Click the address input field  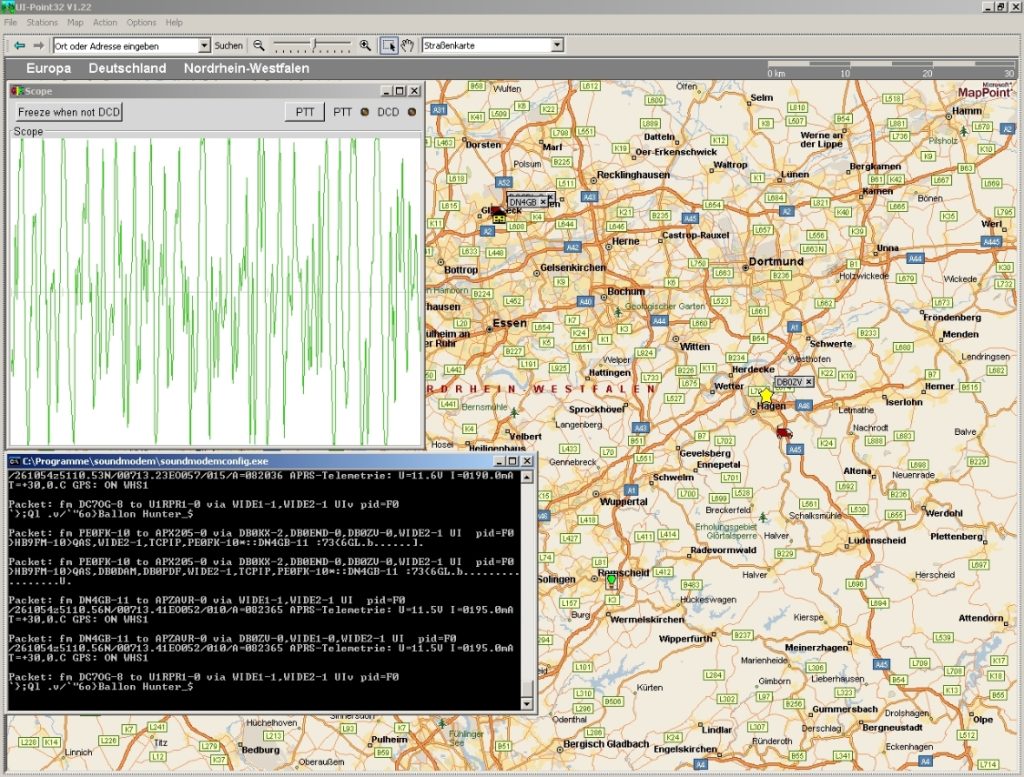point(126,46)
